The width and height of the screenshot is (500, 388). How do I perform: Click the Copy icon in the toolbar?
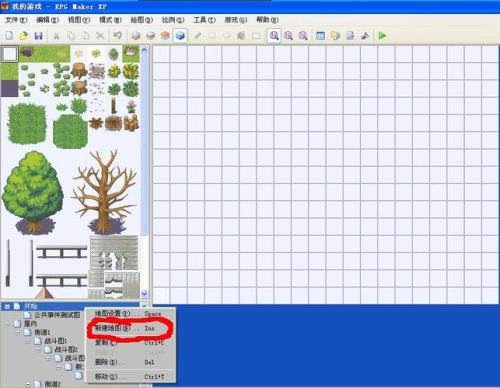[x=71, y=35]
